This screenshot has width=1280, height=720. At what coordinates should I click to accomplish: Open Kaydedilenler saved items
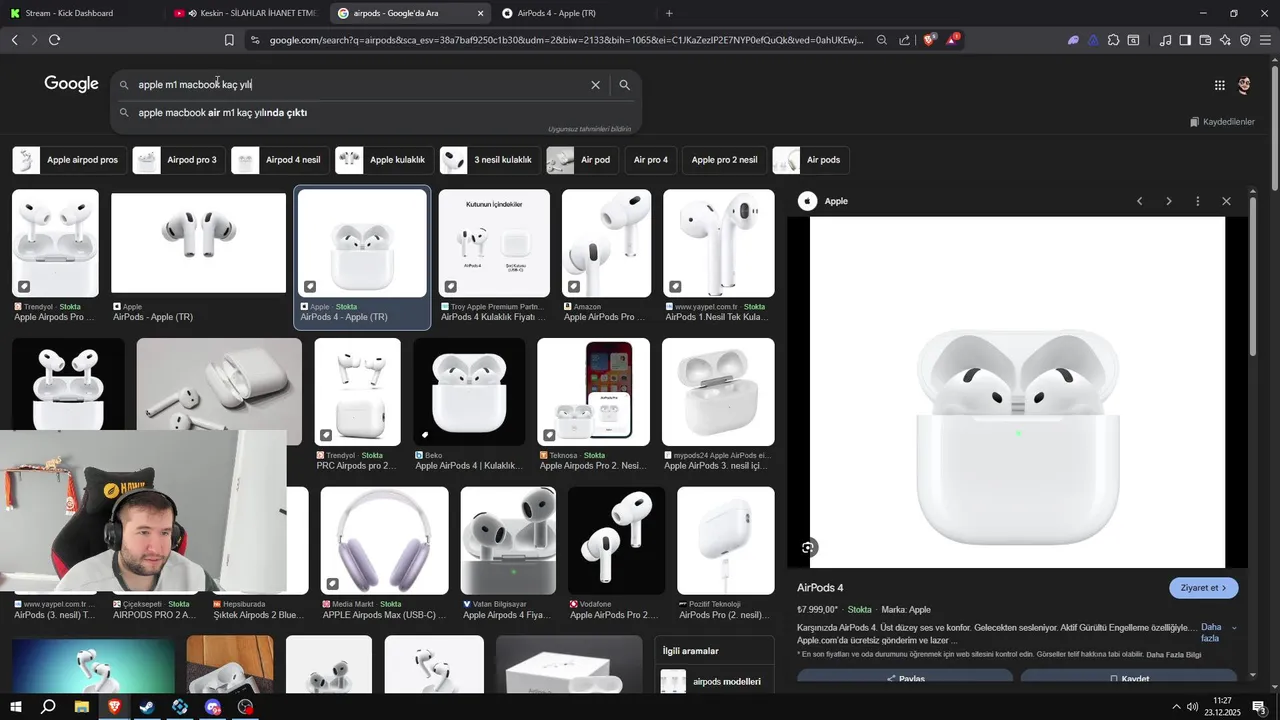pyautogui.click(x=1222, y=122)
